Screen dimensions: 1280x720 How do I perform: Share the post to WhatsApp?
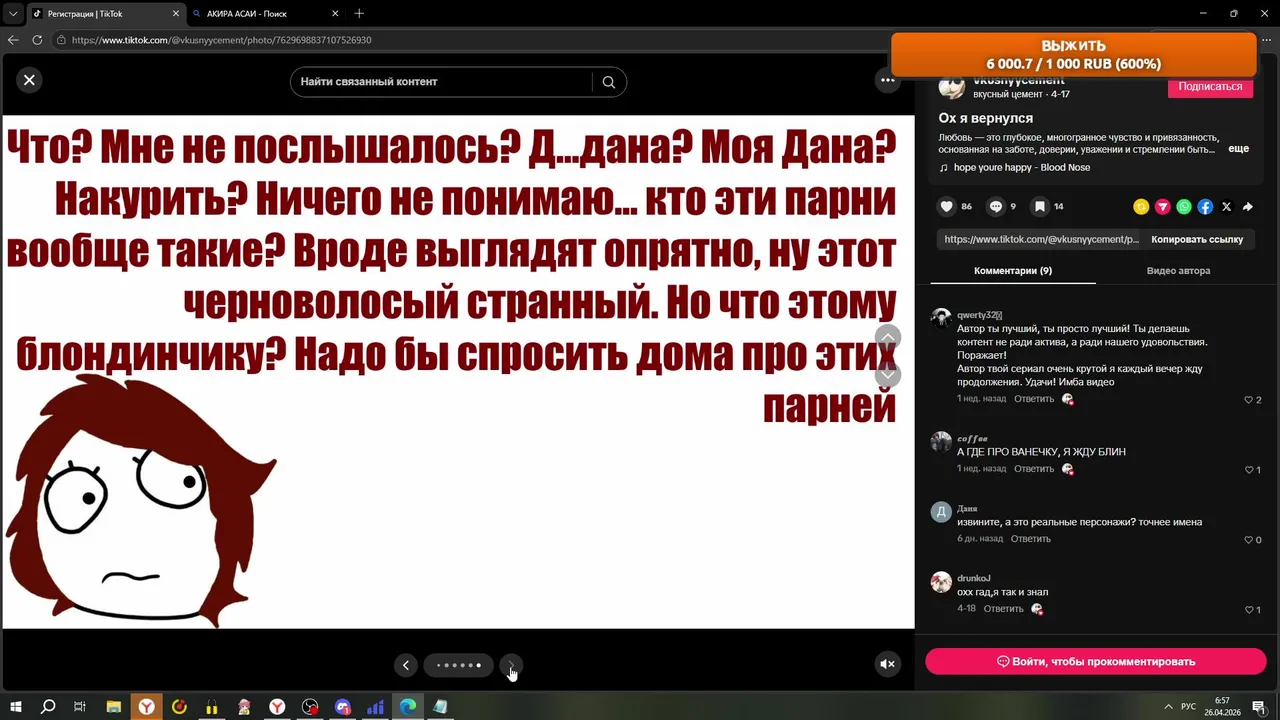[x=1184, y=207]
